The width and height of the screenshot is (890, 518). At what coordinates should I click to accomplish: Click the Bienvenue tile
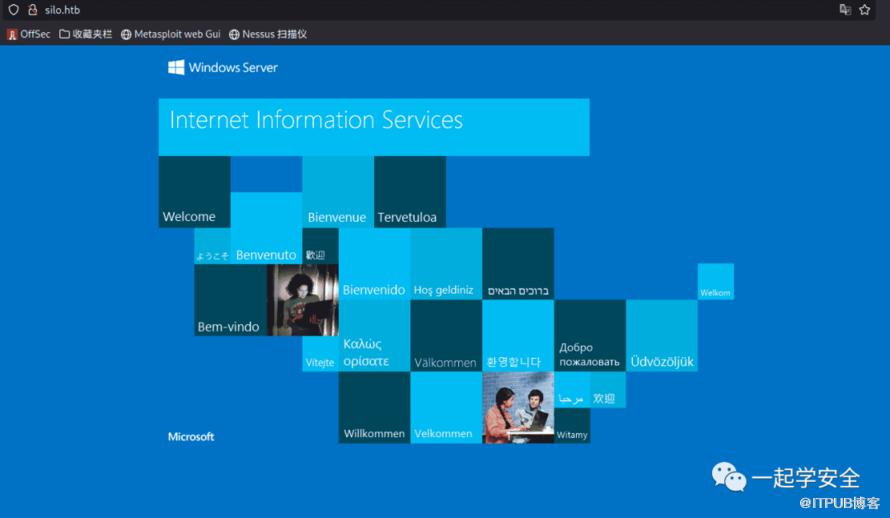[338, 192]
